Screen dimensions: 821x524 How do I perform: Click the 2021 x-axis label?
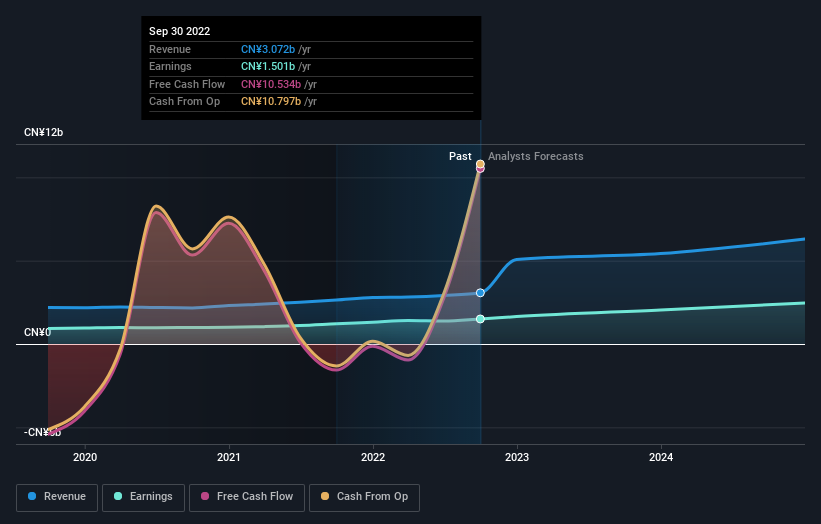(x=229, y=458)
